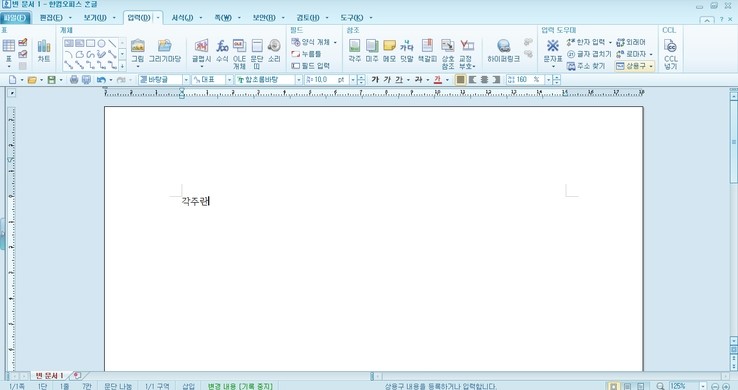Insert 상호 참조 cross reference
Image resolution: width=738 pixels, height=390 pixels.
pyautogui.click(x=448, y=54)
